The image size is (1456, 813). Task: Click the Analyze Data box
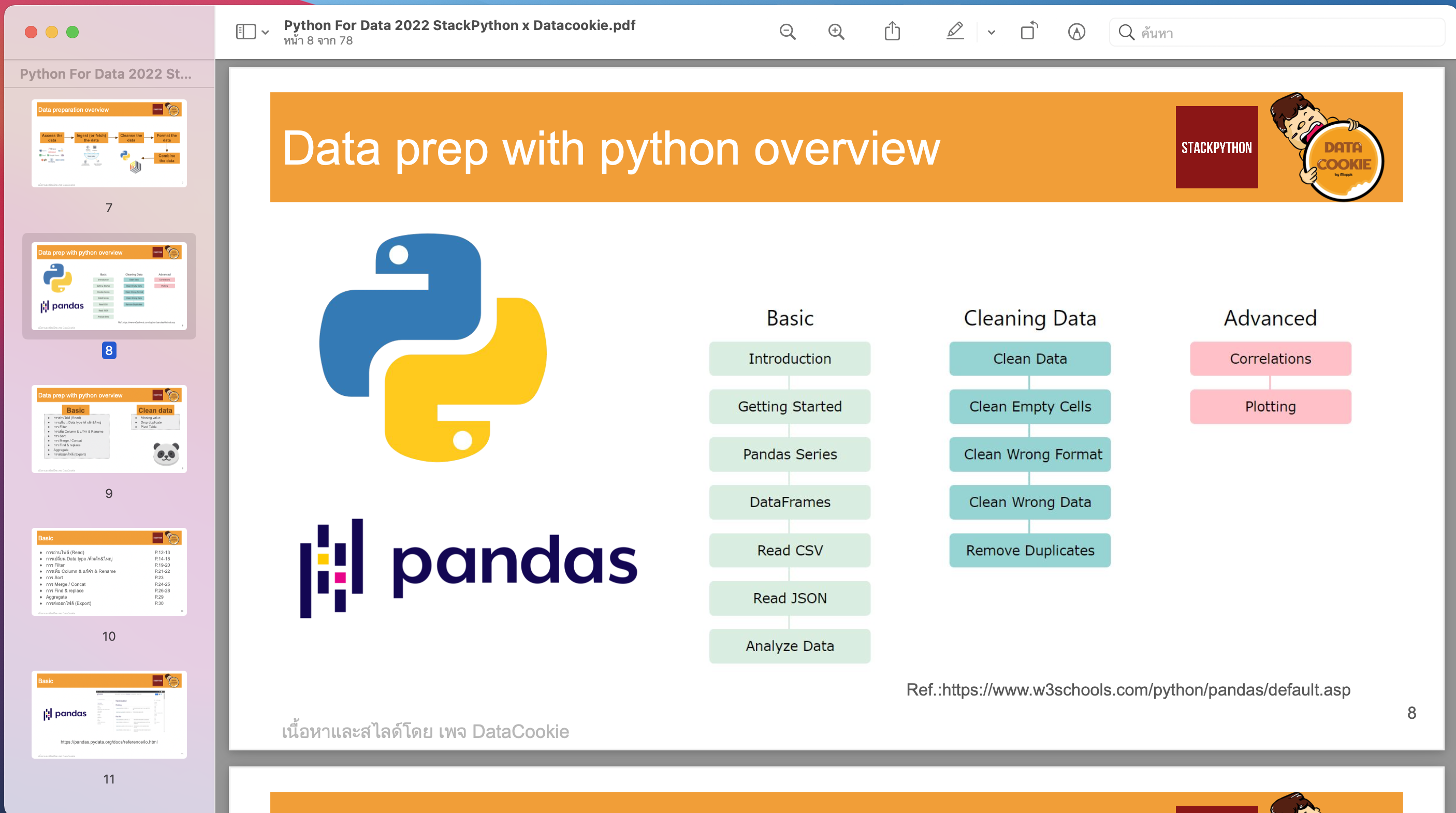pos(790,646)
